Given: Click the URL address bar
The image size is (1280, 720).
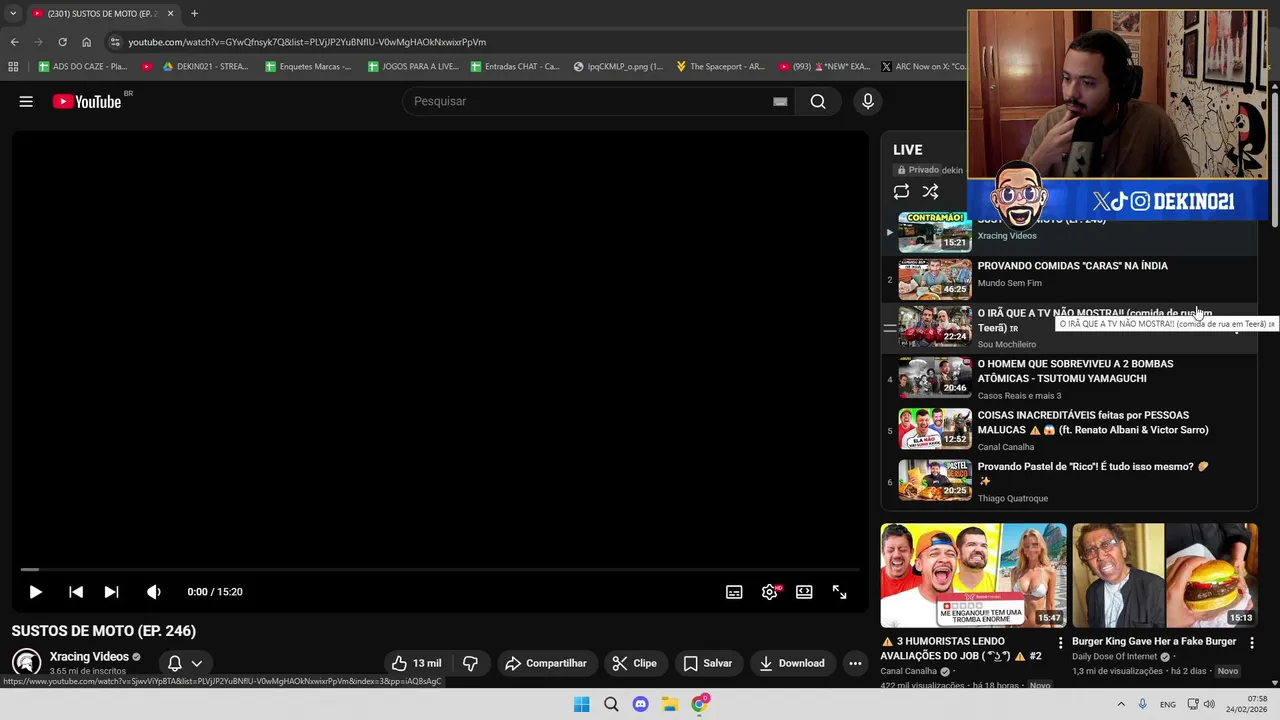Looking at the screenshot, I should pyautogui.click(x=540, y=42).
